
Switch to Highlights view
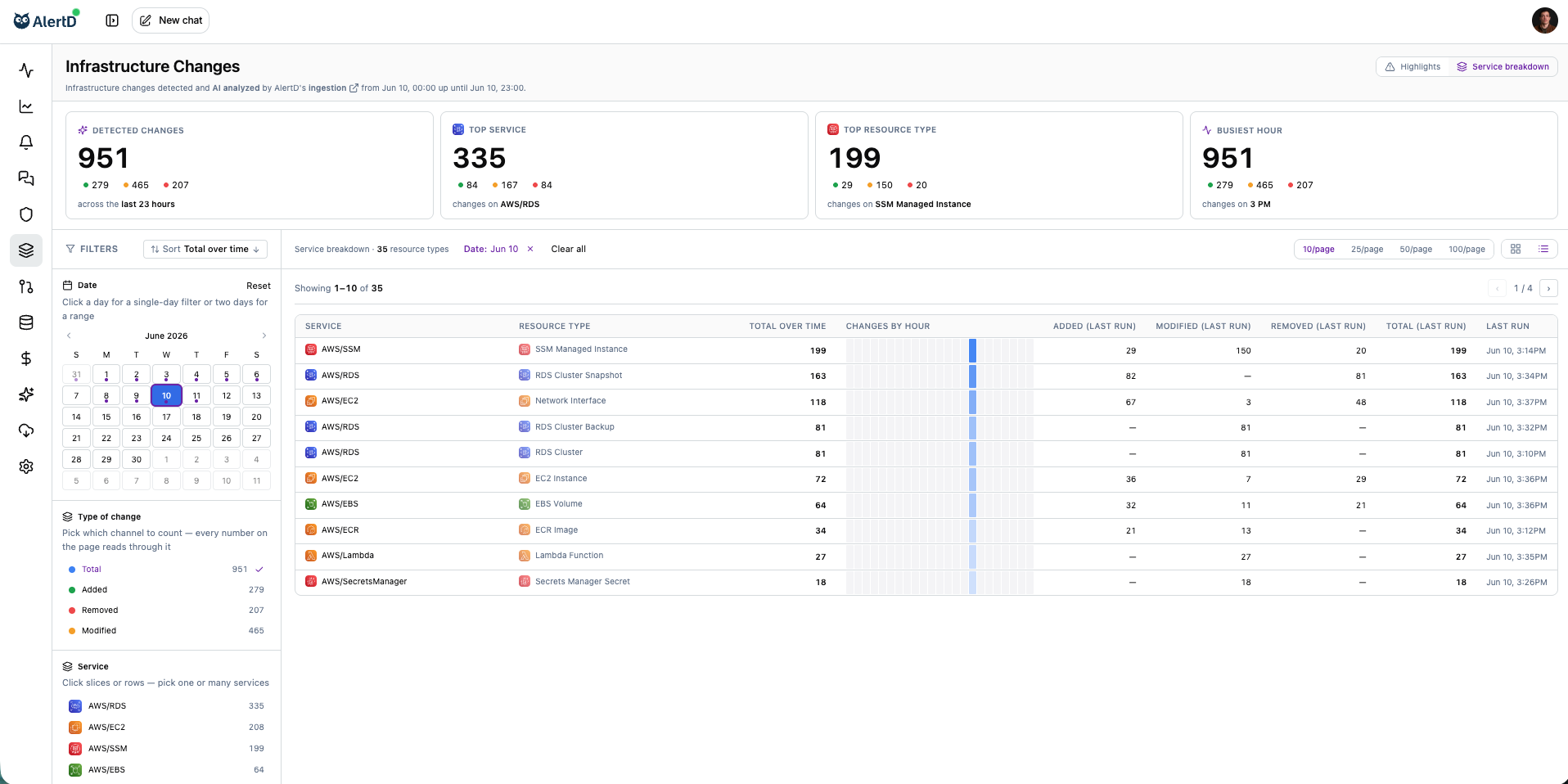pos(1413,67)
